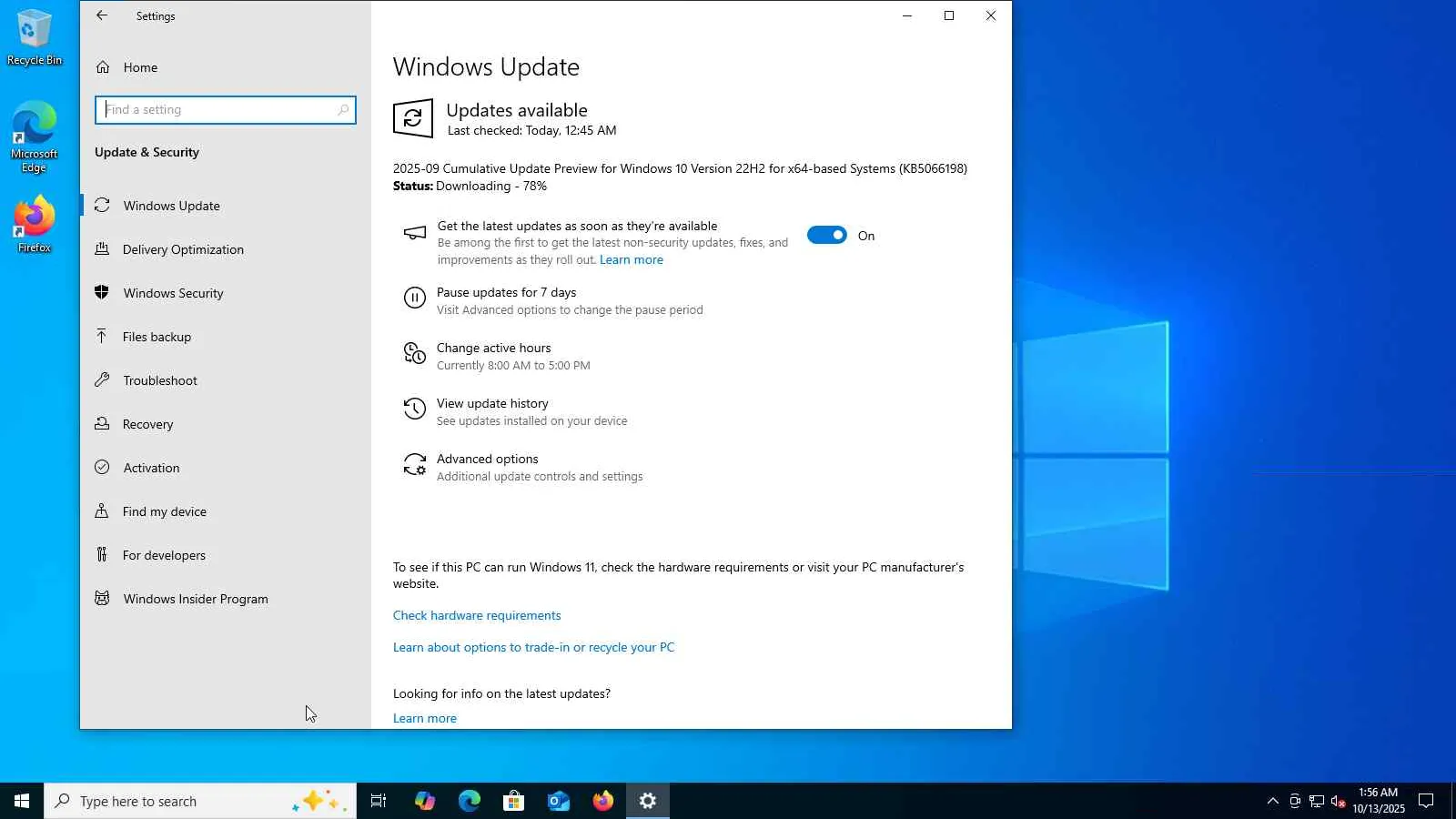Viewport: 1456px width, 819px height.
Task: Launch Copilot from the taskbar
Action: click(424, 801)
